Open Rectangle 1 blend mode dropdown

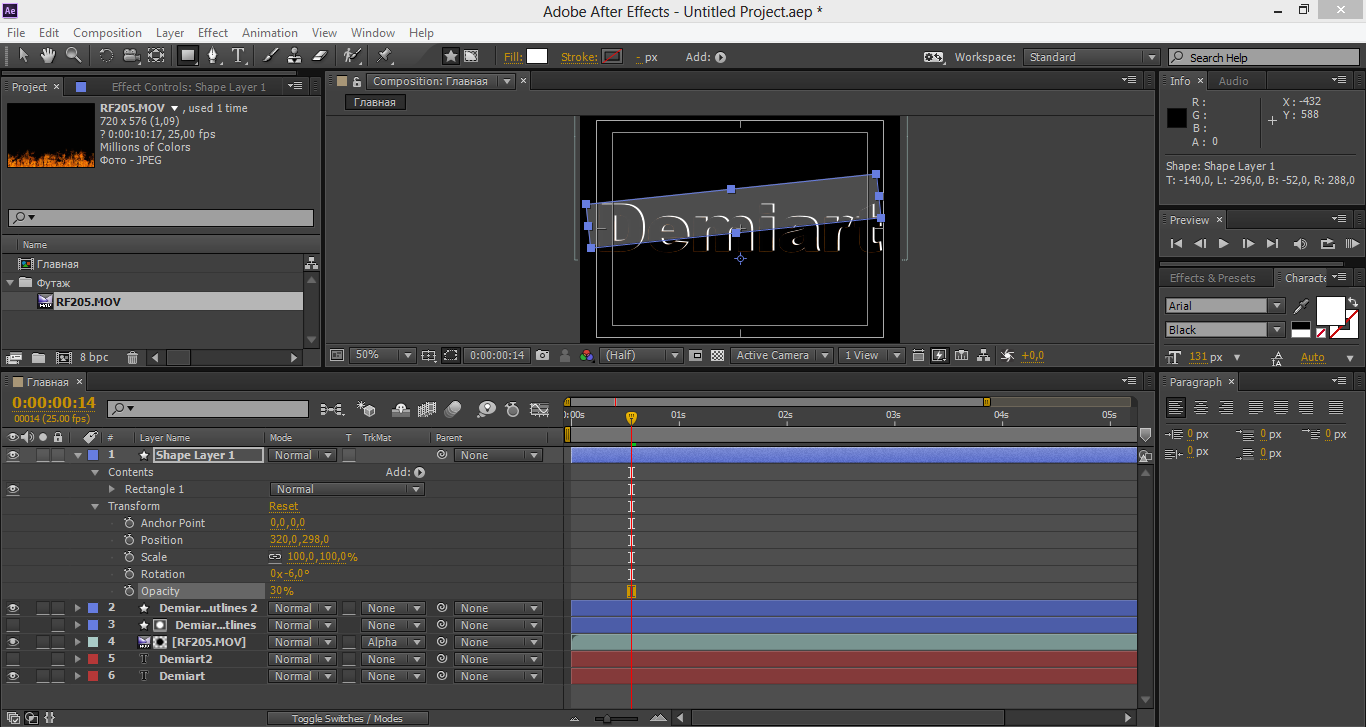pyautogui.click(x=347, y=489)
